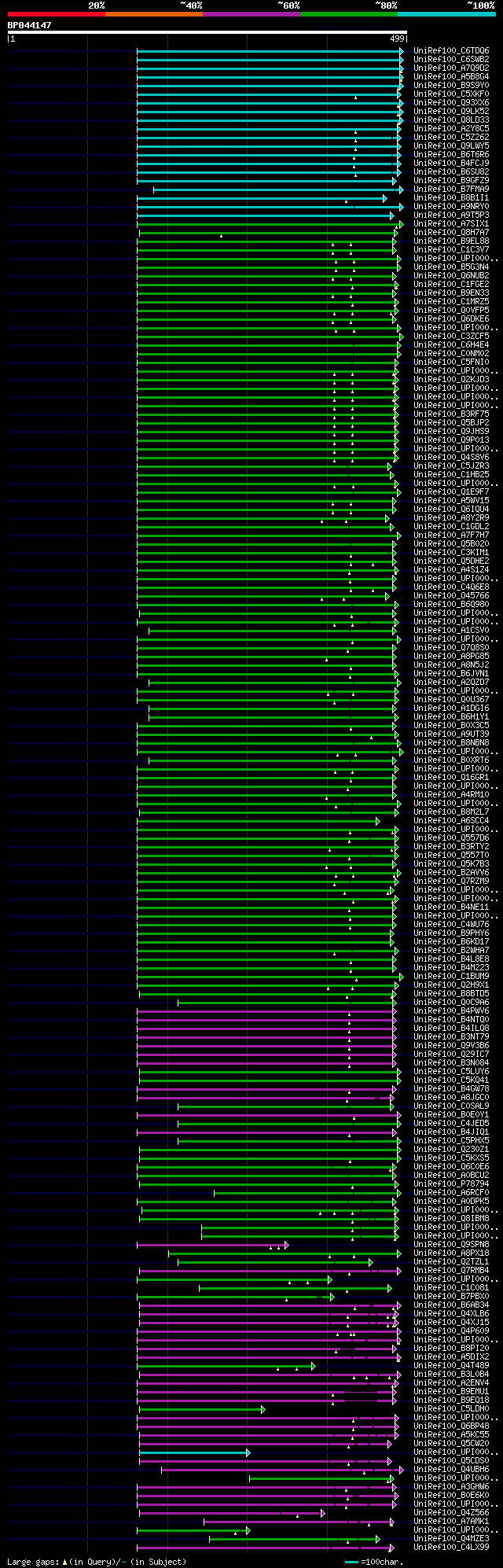This screenshot has width=503, height=1568.
Task: Select the UniRef100_Q230Z1 label
Action: click(x=451, y=1149)
